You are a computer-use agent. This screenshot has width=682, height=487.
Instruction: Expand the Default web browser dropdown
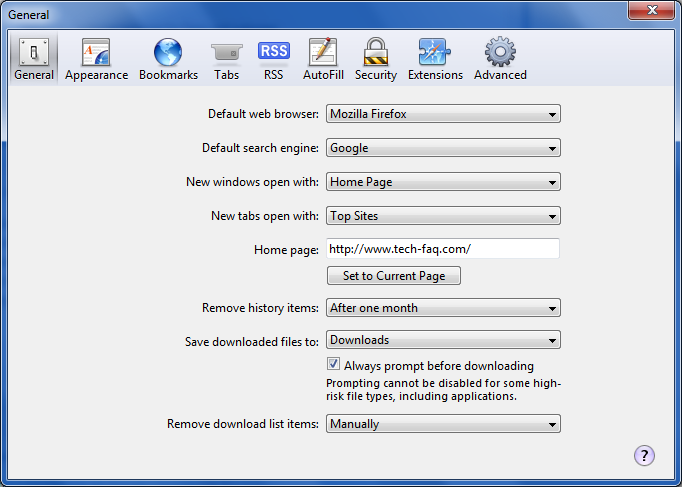pyautogui.click(x=443, y=114)
